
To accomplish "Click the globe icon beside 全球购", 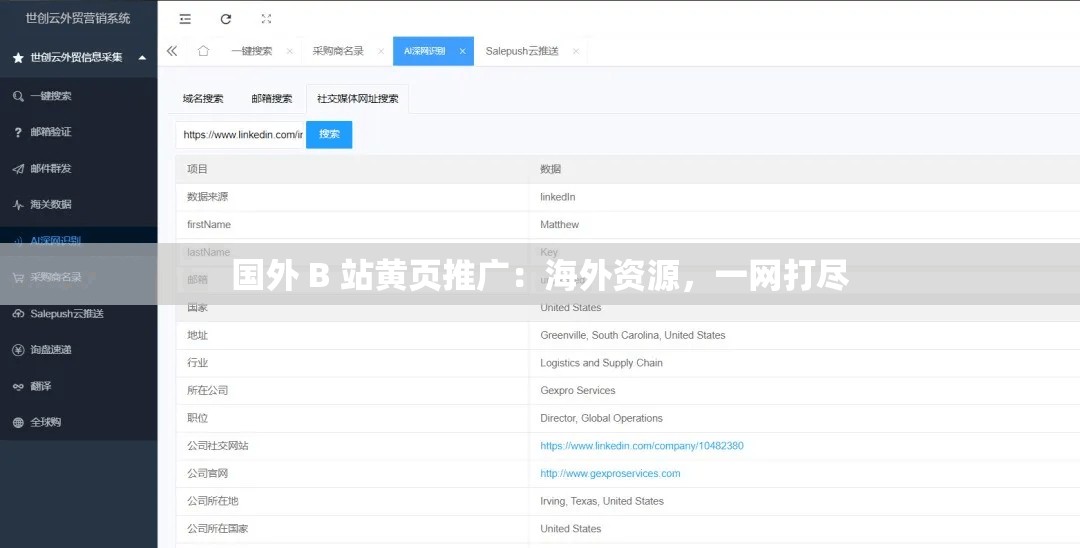I will click(19, 422).
